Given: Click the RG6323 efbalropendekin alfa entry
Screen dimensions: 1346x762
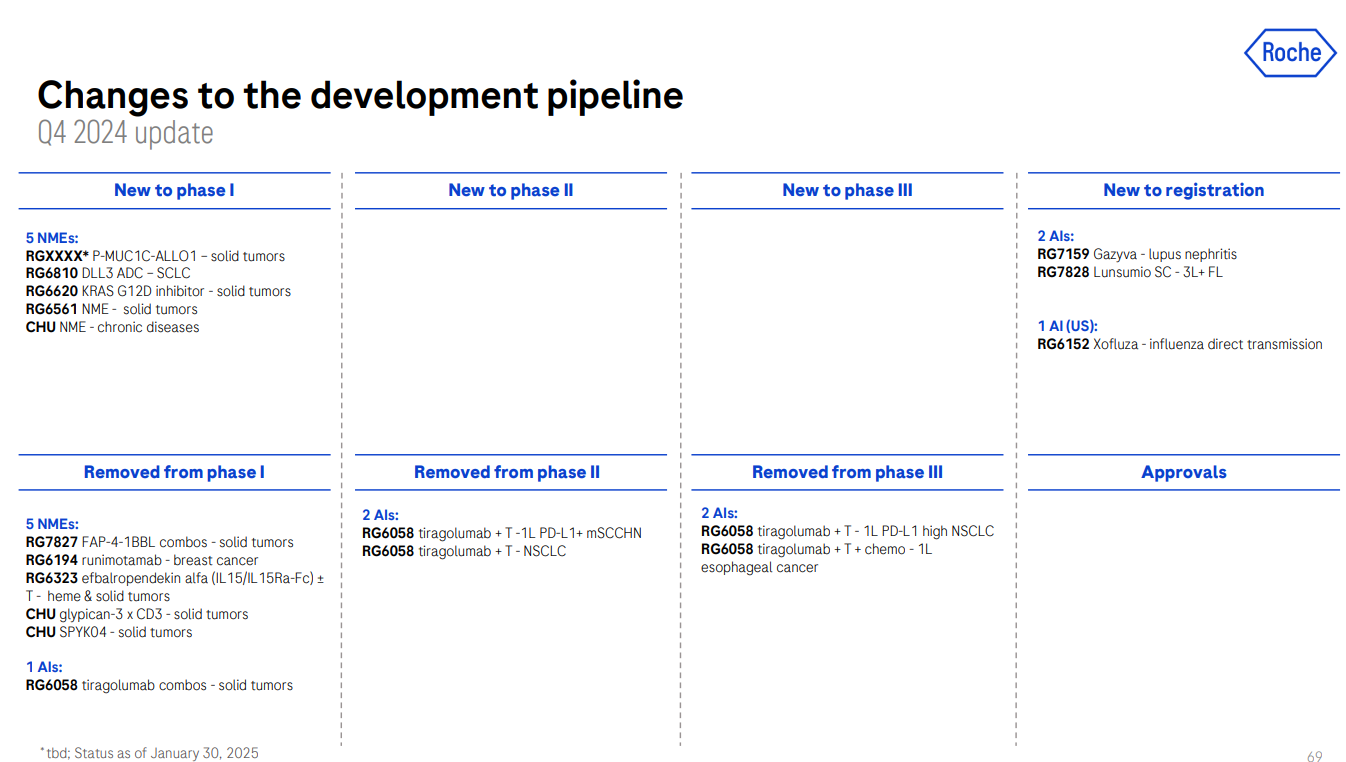Looking at the screenshot, I should 175,587.
